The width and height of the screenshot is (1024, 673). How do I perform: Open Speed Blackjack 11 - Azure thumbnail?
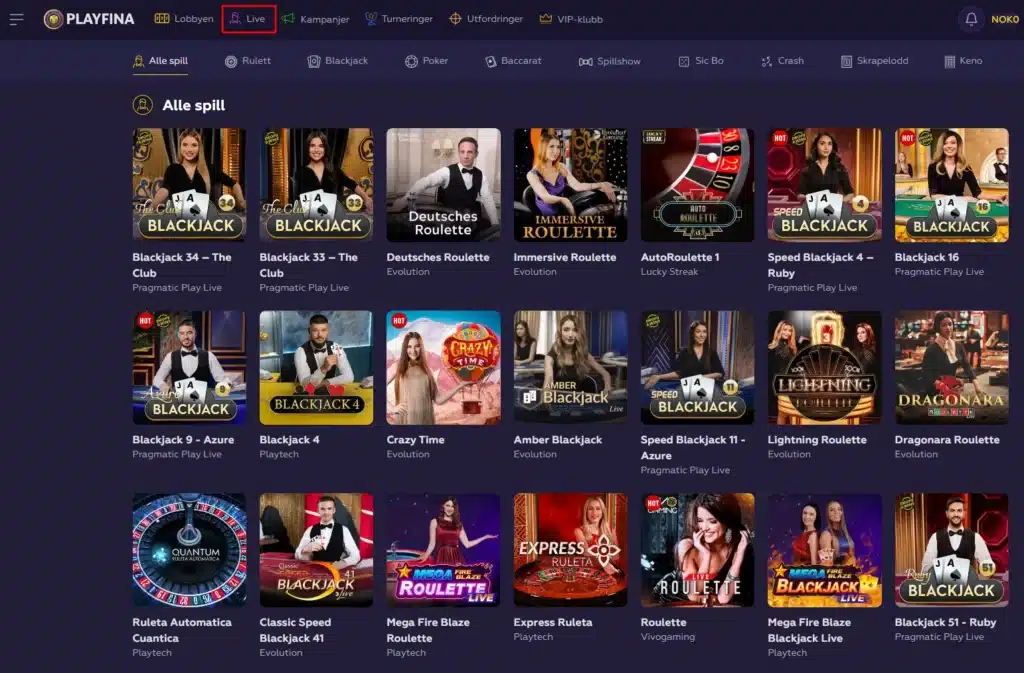697,368
